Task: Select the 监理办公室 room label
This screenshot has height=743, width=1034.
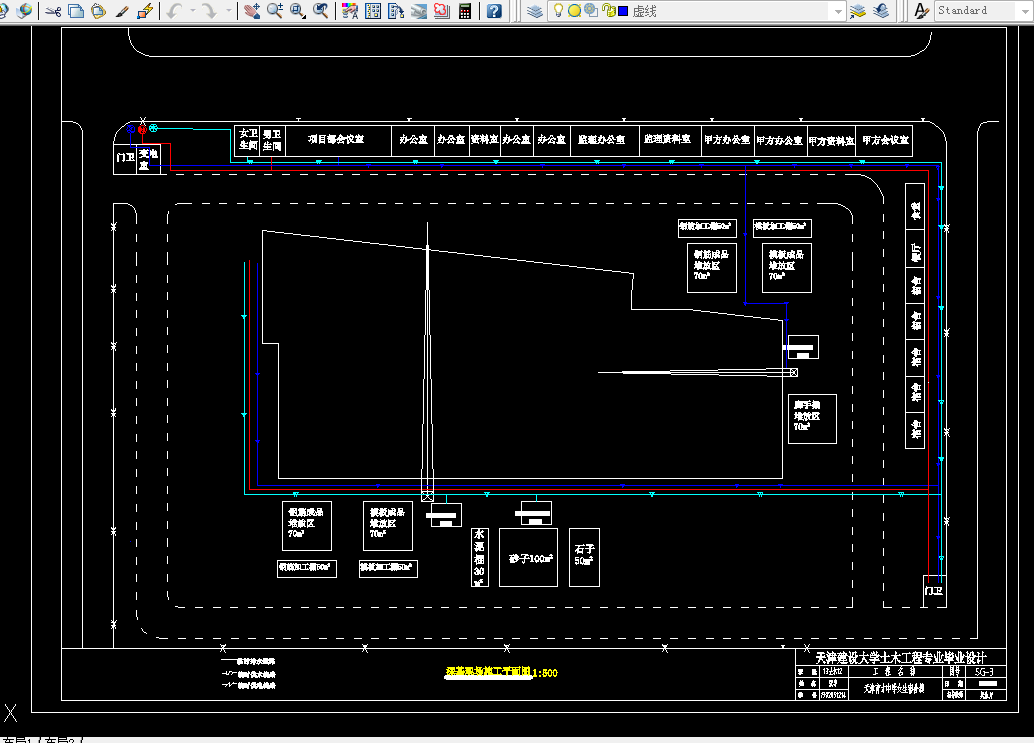Action: coord(601,140)
